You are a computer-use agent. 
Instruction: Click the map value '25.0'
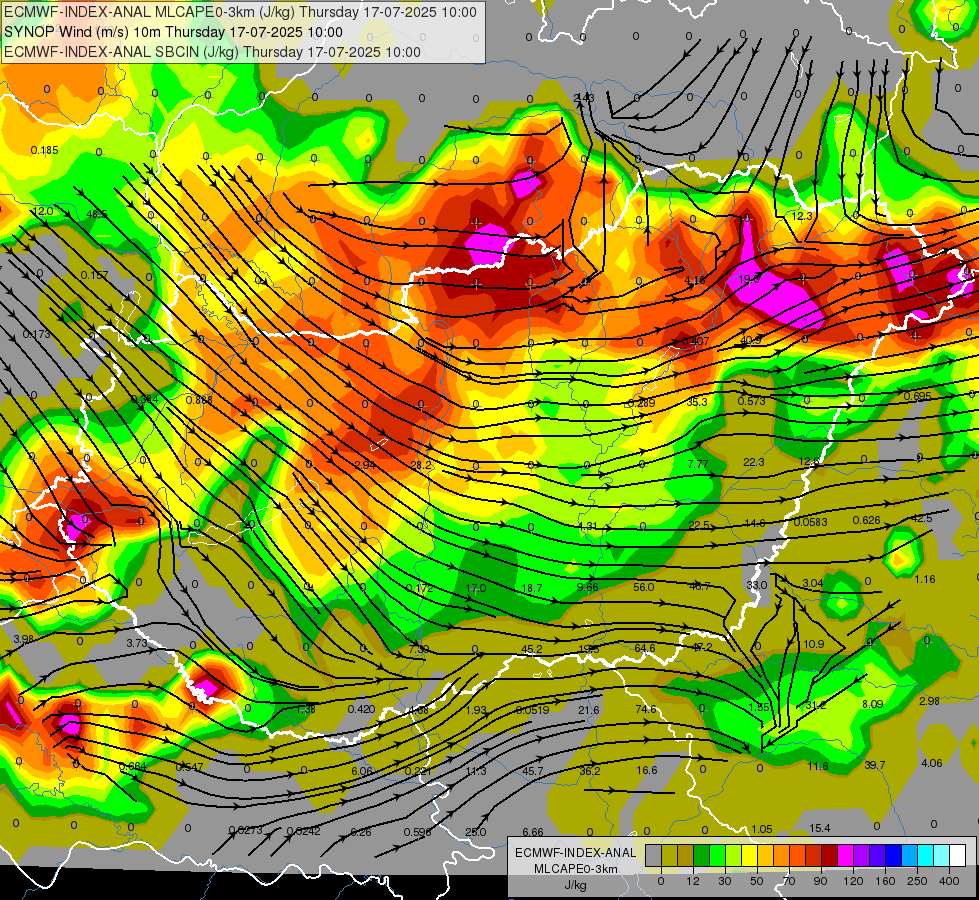point(476,832)
